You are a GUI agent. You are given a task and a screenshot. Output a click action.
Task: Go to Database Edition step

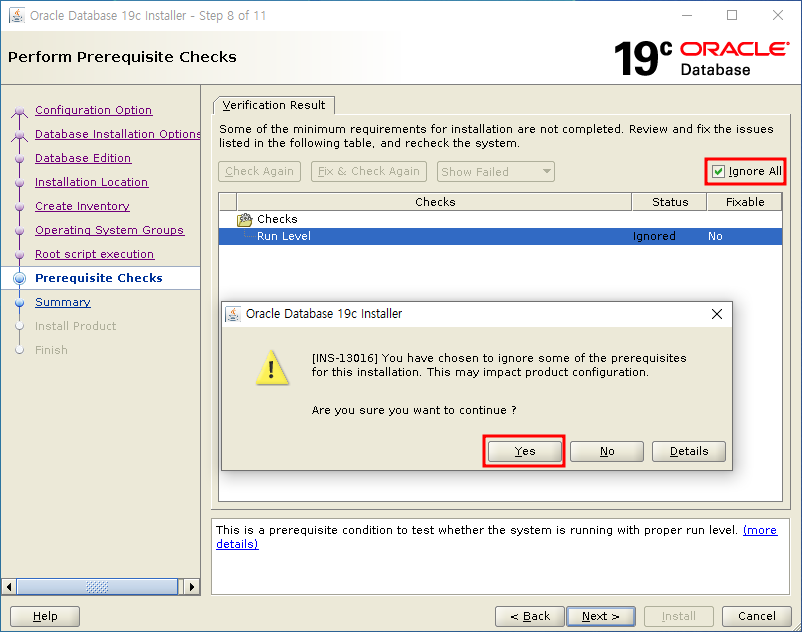tap(83, 158)
